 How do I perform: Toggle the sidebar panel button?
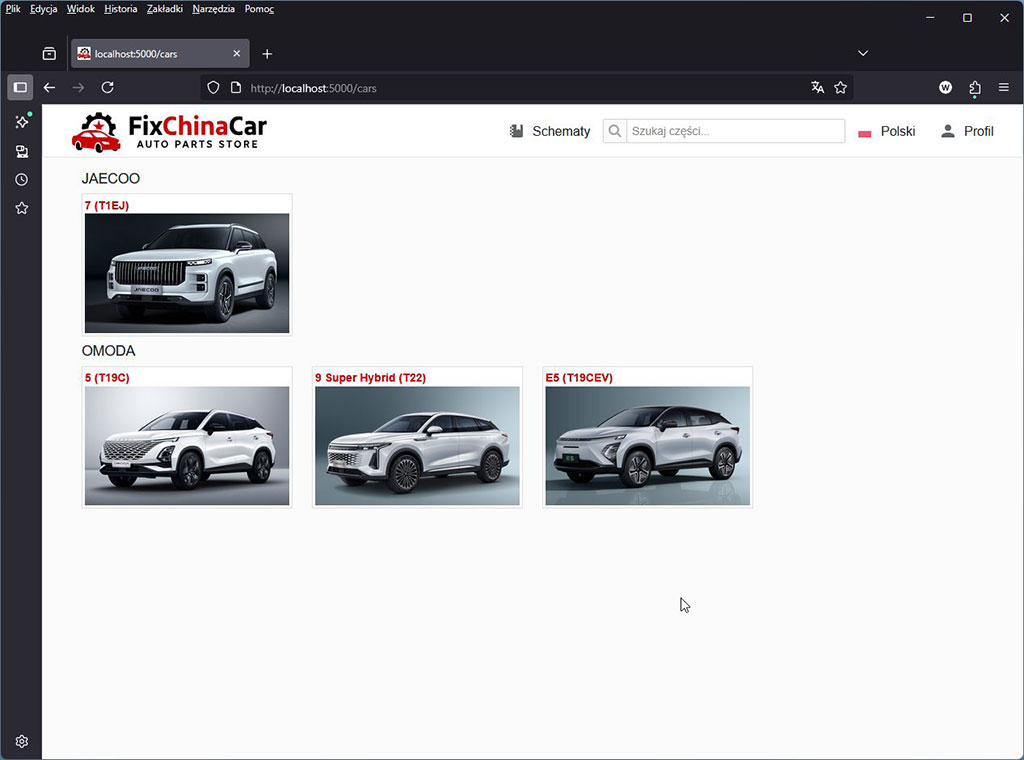tap(19, 87)
